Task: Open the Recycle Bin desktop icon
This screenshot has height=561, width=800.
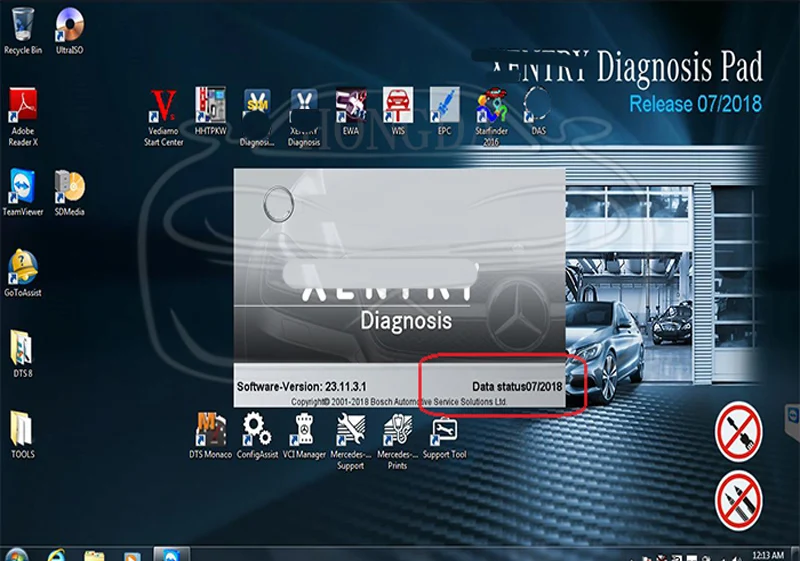Action: point(22,31)
